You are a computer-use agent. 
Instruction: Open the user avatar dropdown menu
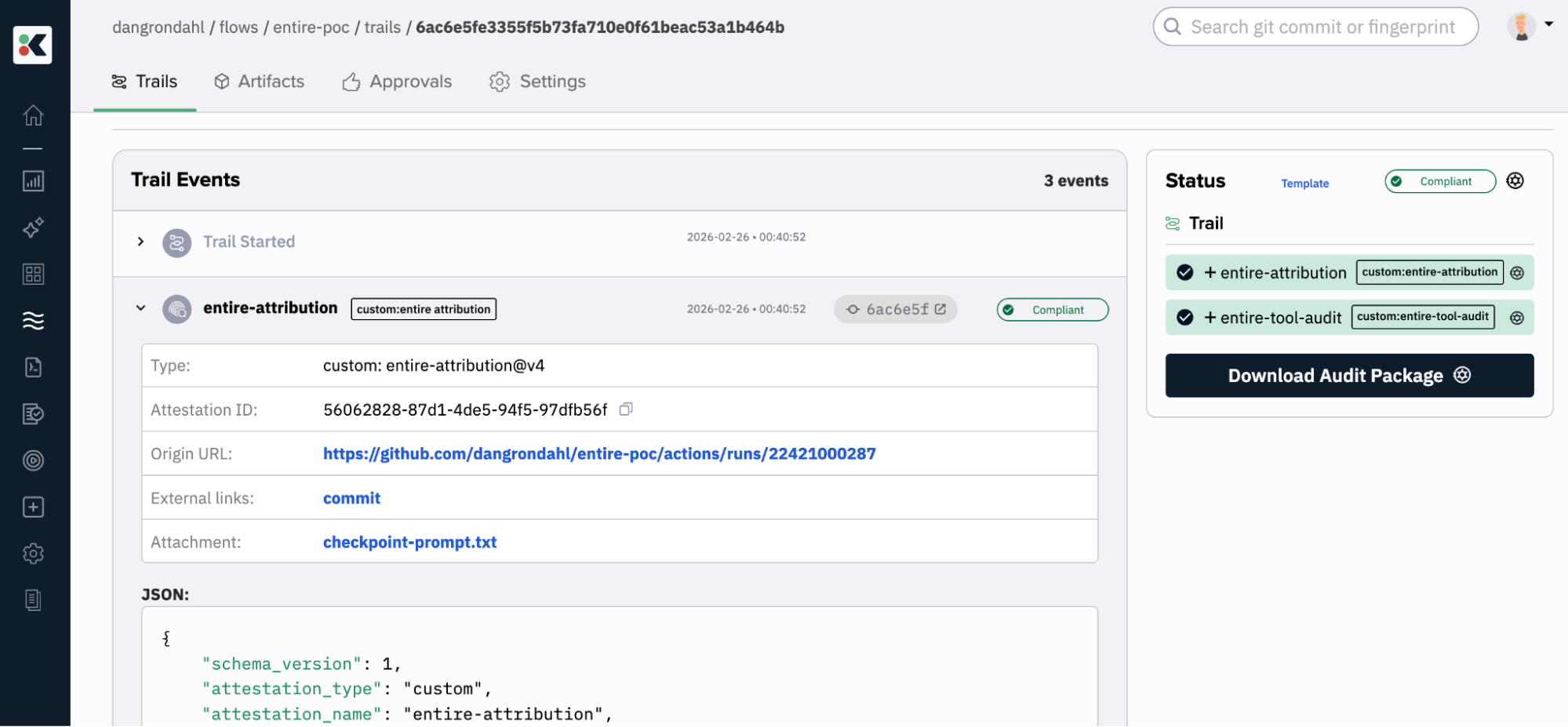click(x=1530, y=26)
